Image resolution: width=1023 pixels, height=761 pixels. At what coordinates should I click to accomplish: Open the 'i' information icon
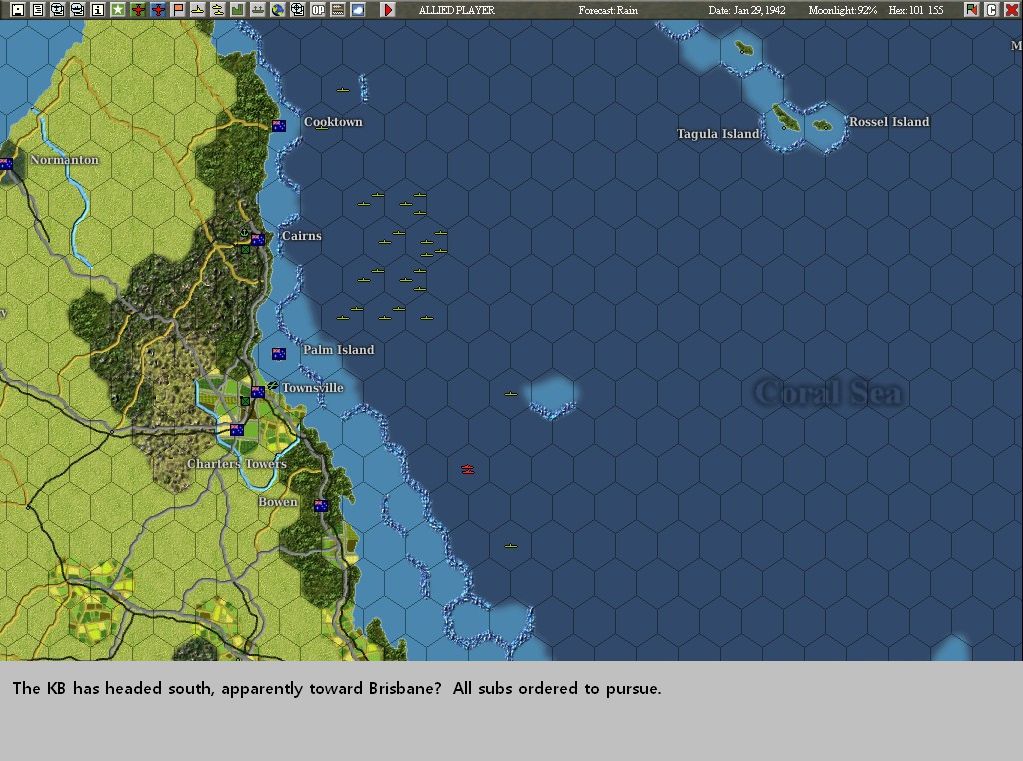[98, 10]
